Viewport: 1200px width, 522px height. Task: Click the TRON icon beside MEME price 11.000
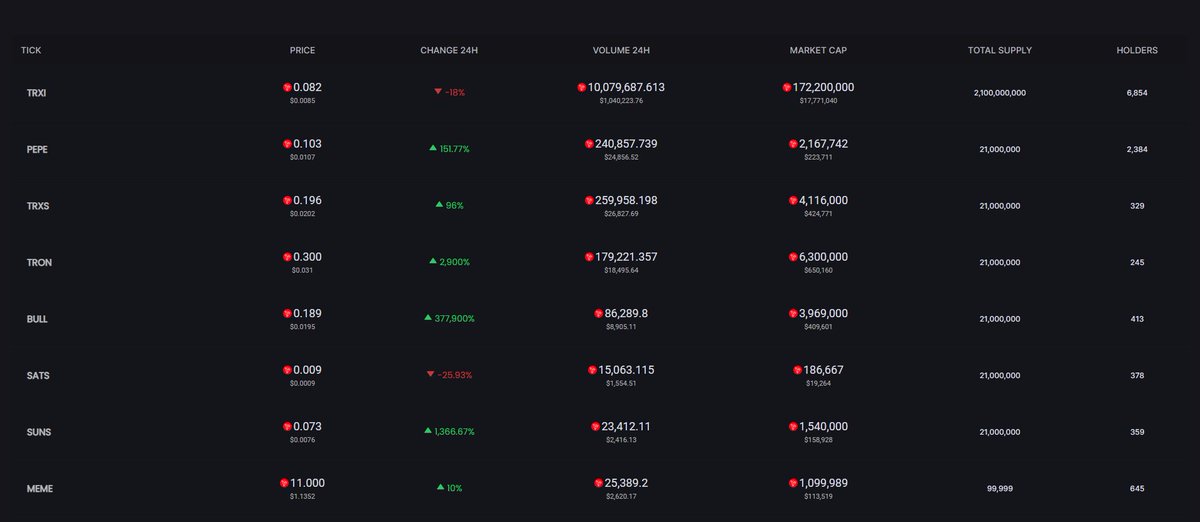tap(284, 483)
